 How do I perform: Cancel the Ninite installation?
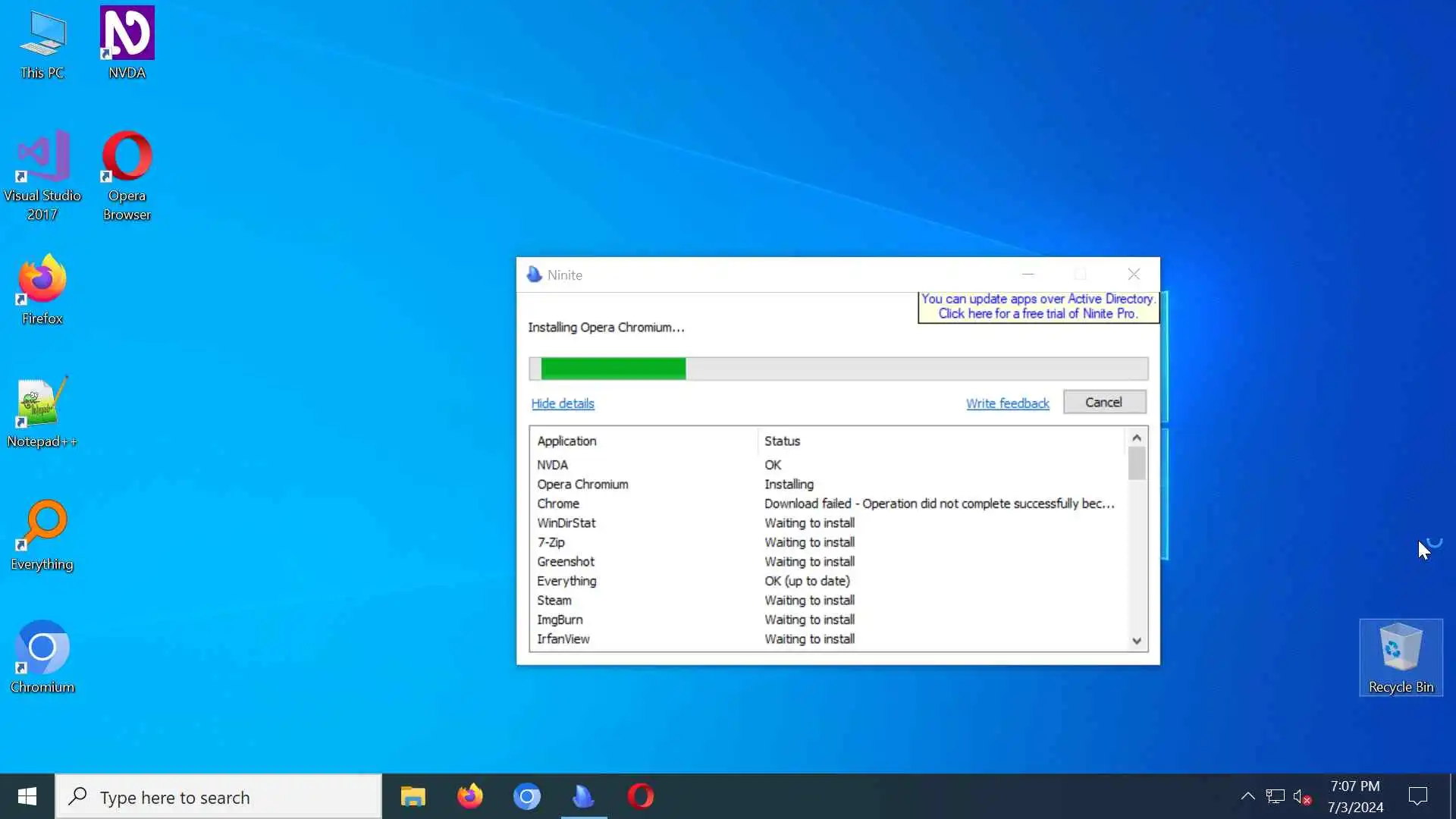pos(1103,403)
